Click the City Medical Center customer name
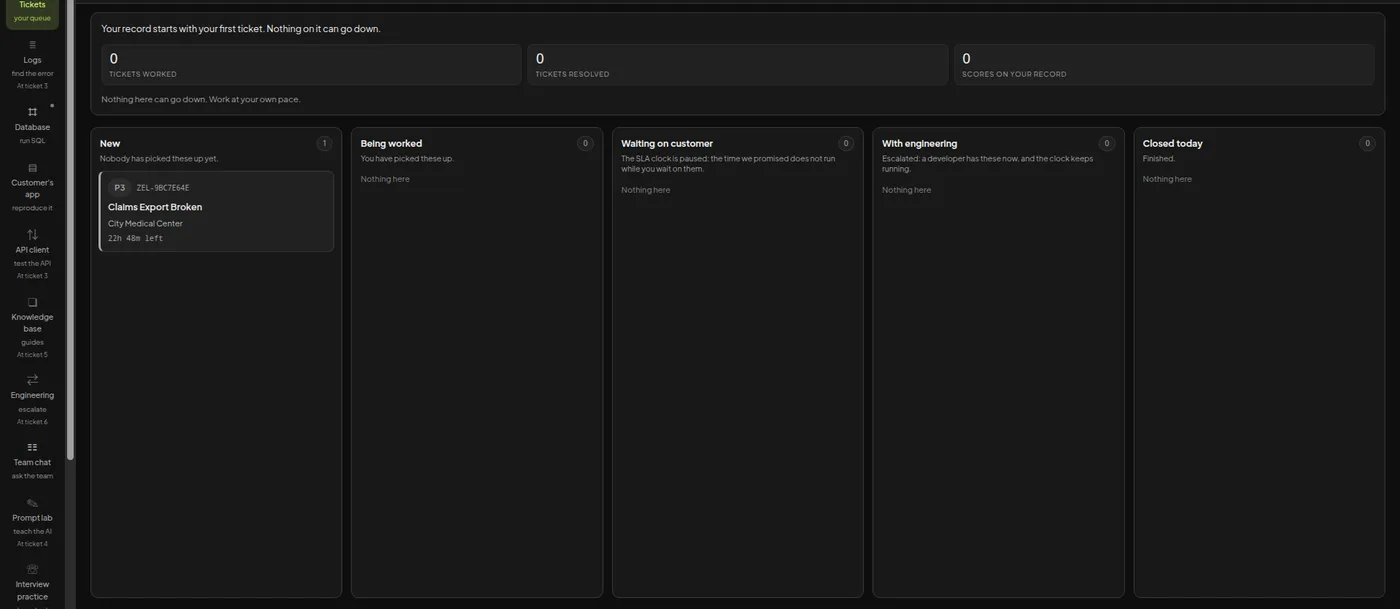1400x609 pixels. pos(145,224)
